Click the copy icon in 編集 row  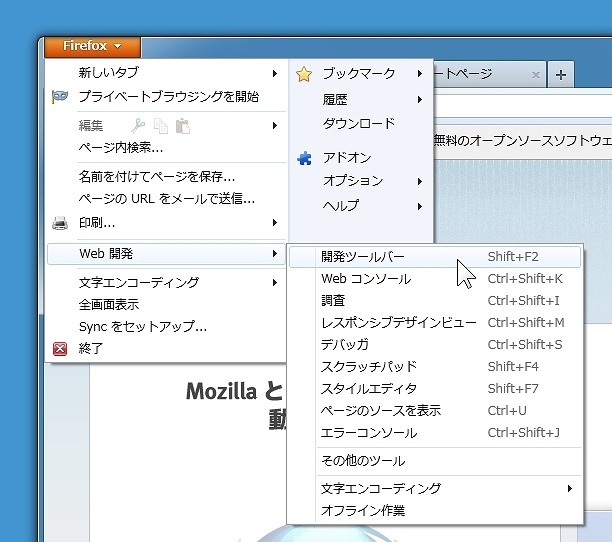tap(160, 126)
